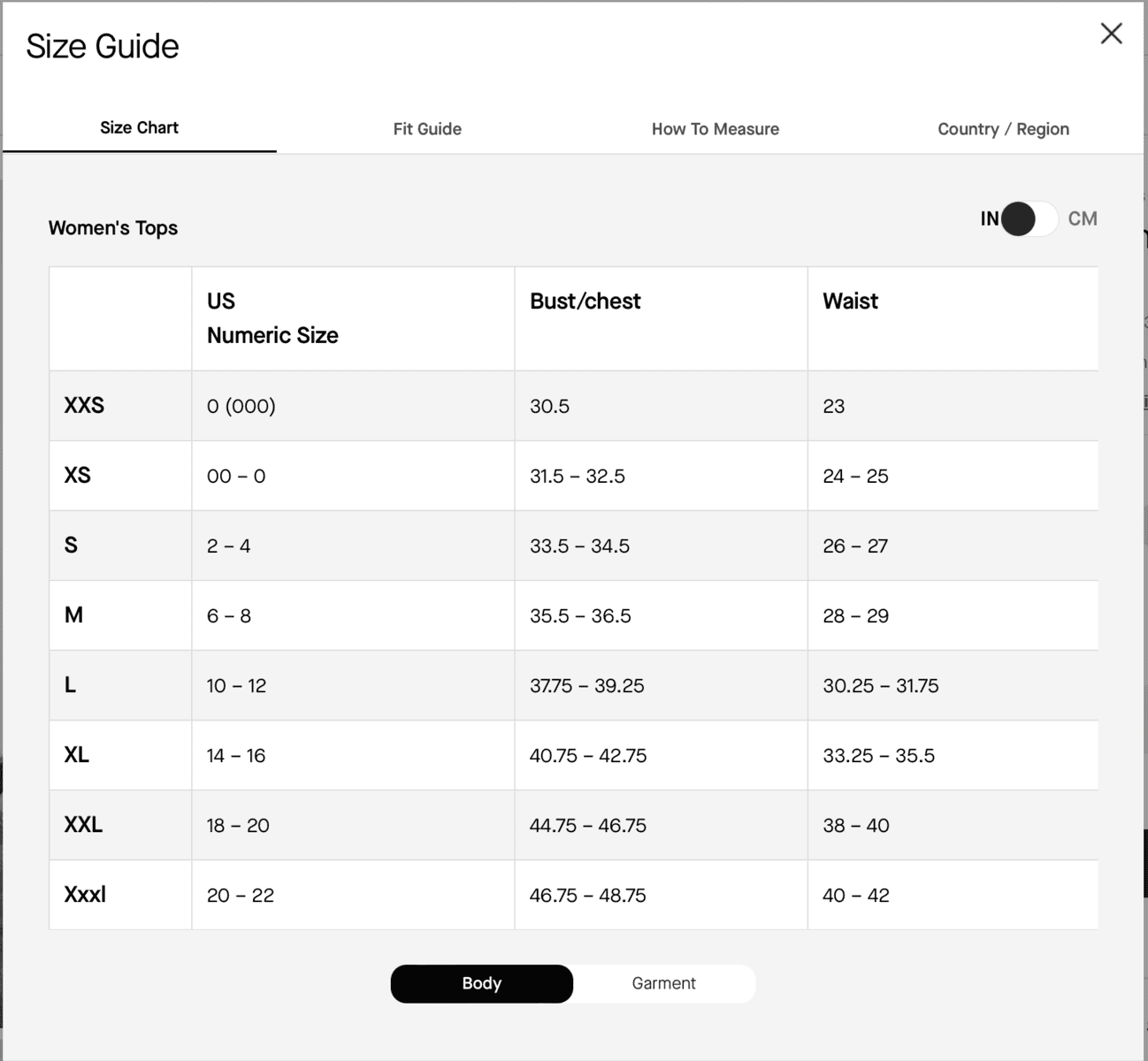Select the XL size row label
Image resolution: width=1148 pixels, height=1061 pixels.
(x=76, y=755)
